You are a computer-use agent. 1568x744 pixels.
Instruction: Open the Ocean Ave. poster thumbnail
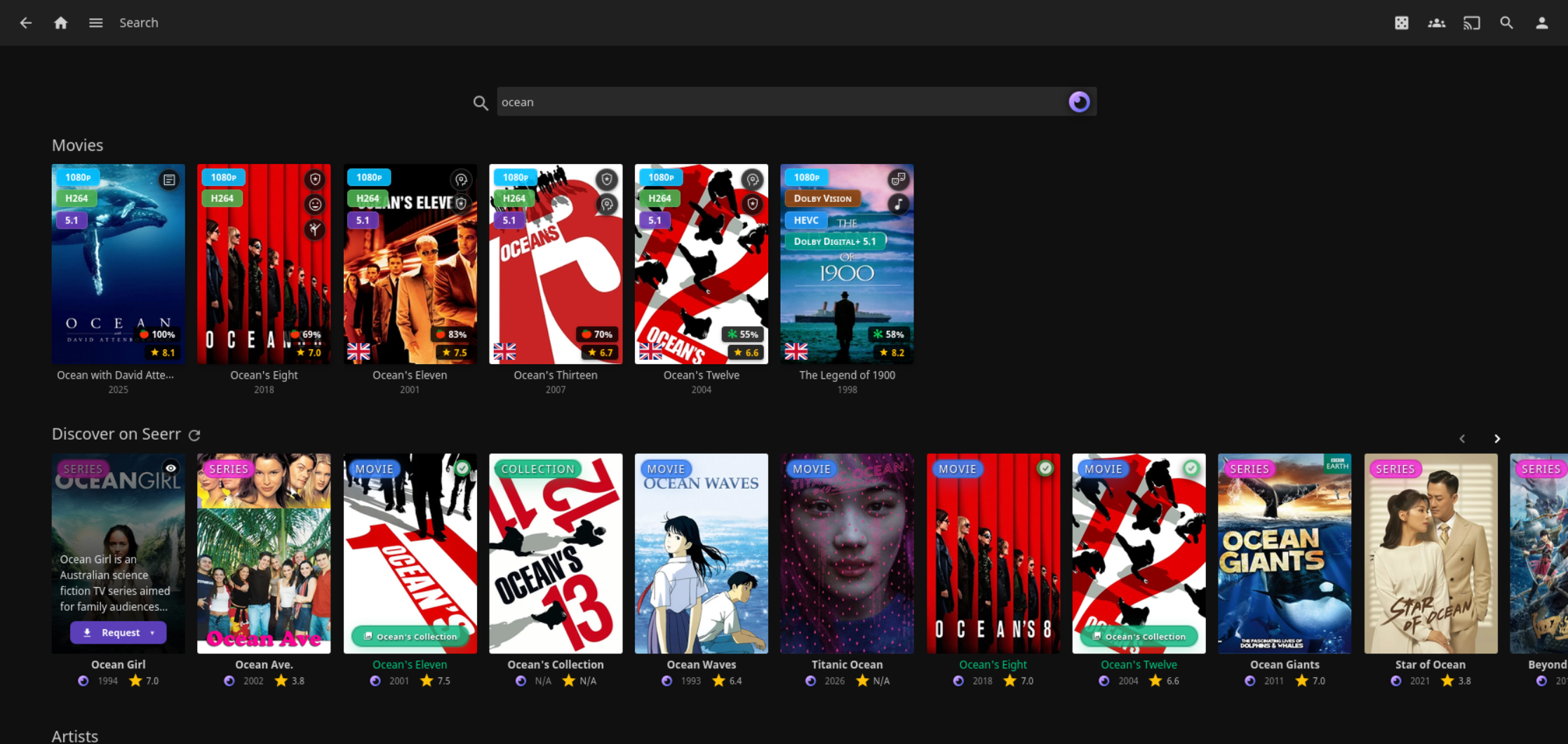tap(264, 553)
